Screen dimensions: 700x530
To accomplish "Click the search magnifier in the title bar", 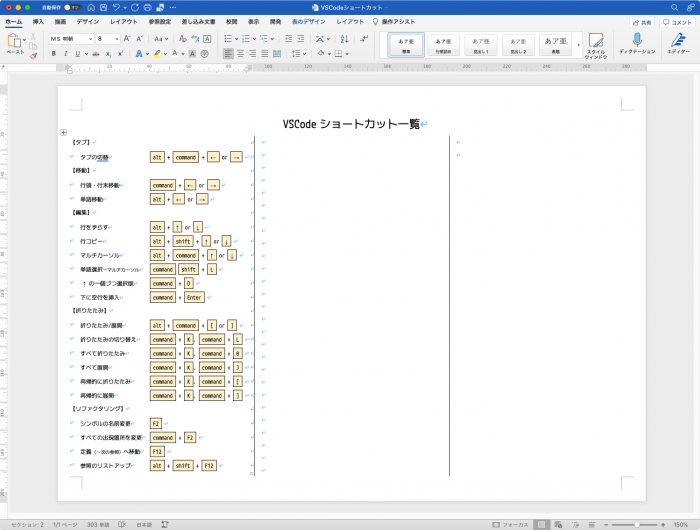I will 675,7.
